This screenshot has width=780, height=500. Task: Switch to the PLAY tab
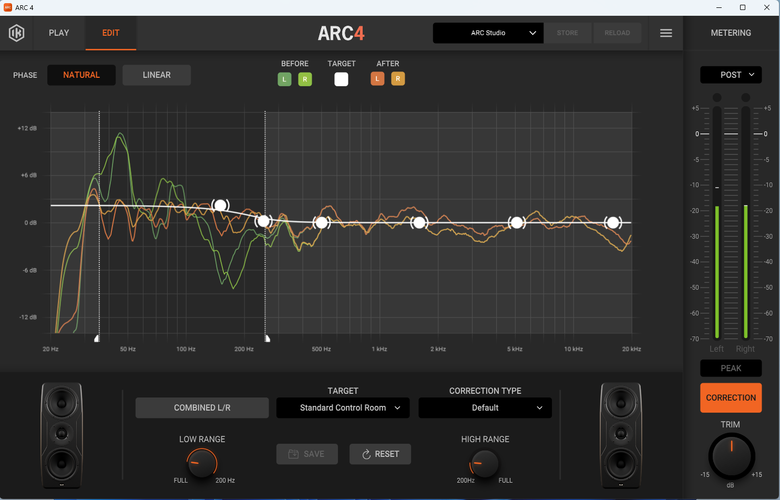point(59,33)
